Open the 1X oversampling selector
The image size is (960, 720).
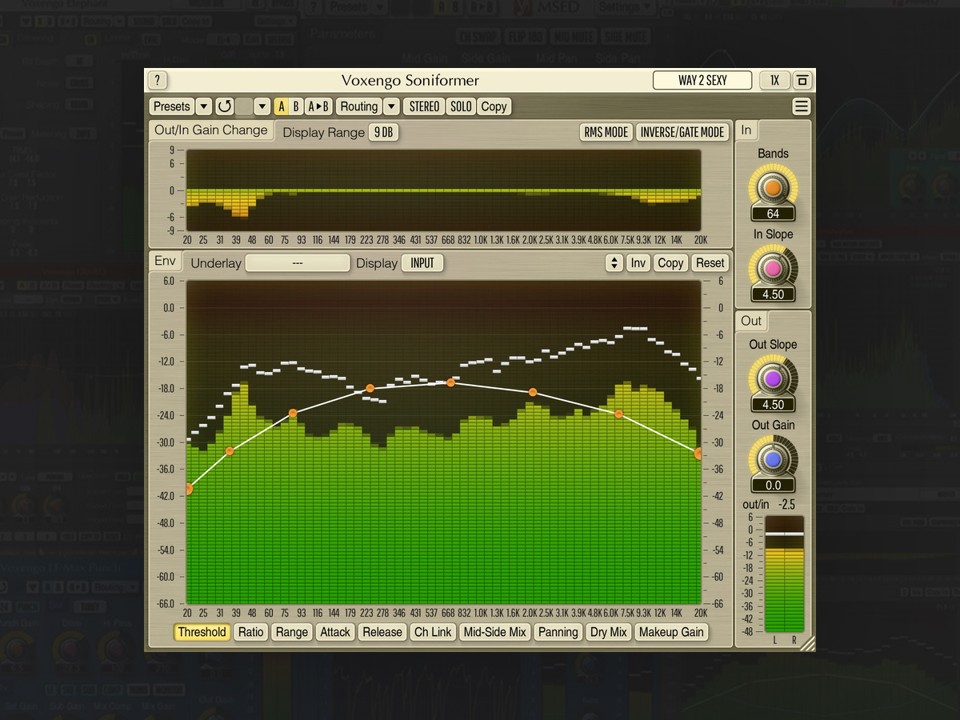tap(774, 80)
